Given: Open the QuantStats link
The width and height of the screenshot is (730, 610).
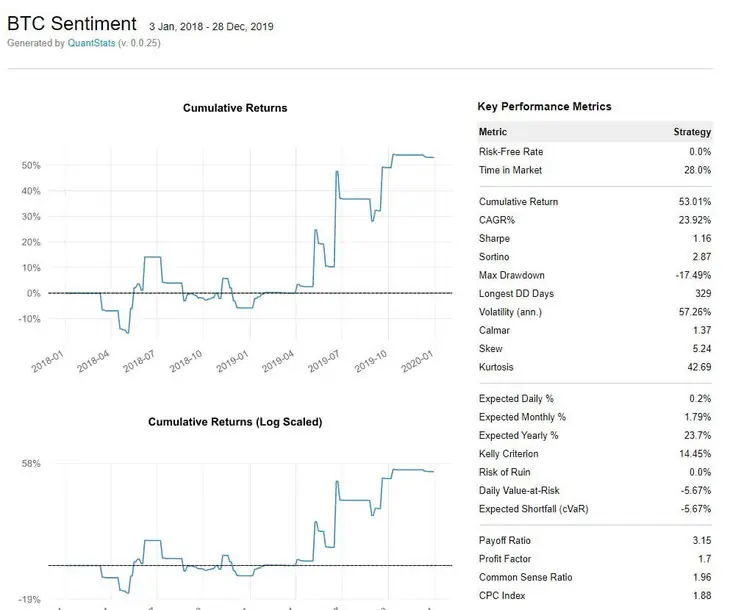Looking at the screenshot, I should coord(91,43).
